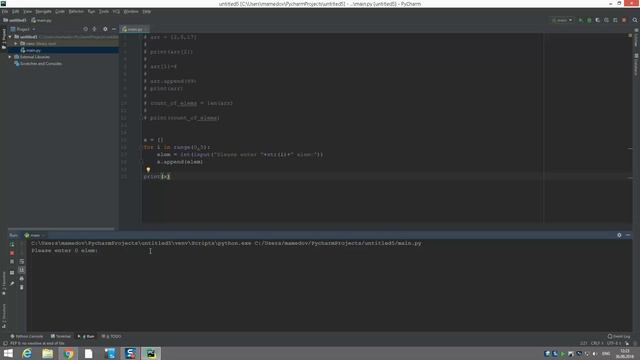This screenshot has height=360, width=640.
Task: Click the yellow lightbulb intention icon
Action: (148, 169)
